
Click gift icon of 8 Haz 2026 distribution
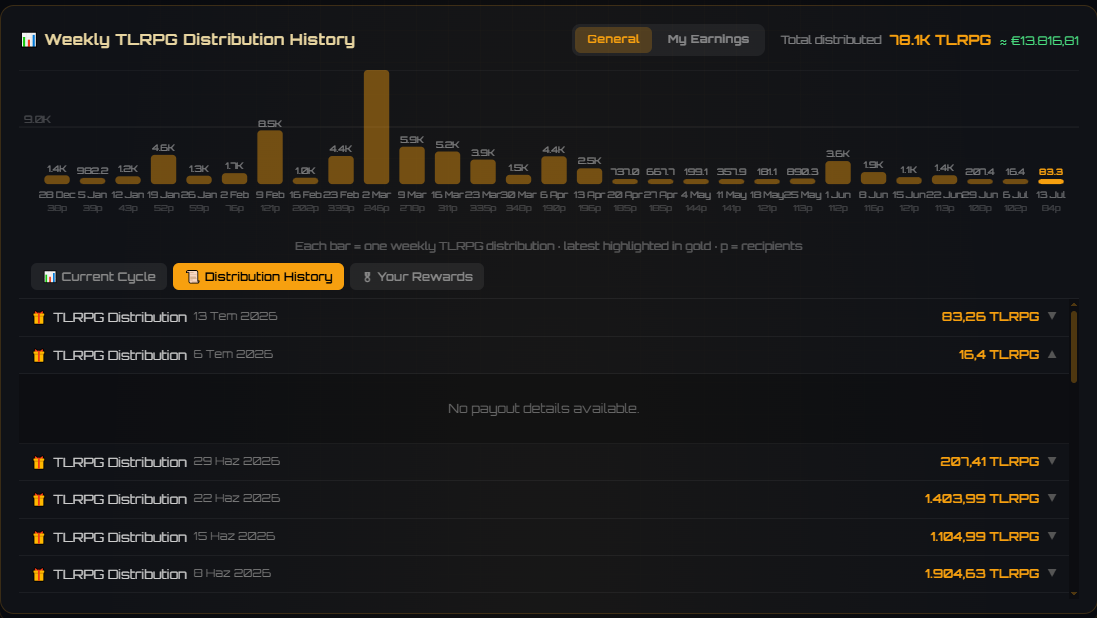click(x=38, y=575)
